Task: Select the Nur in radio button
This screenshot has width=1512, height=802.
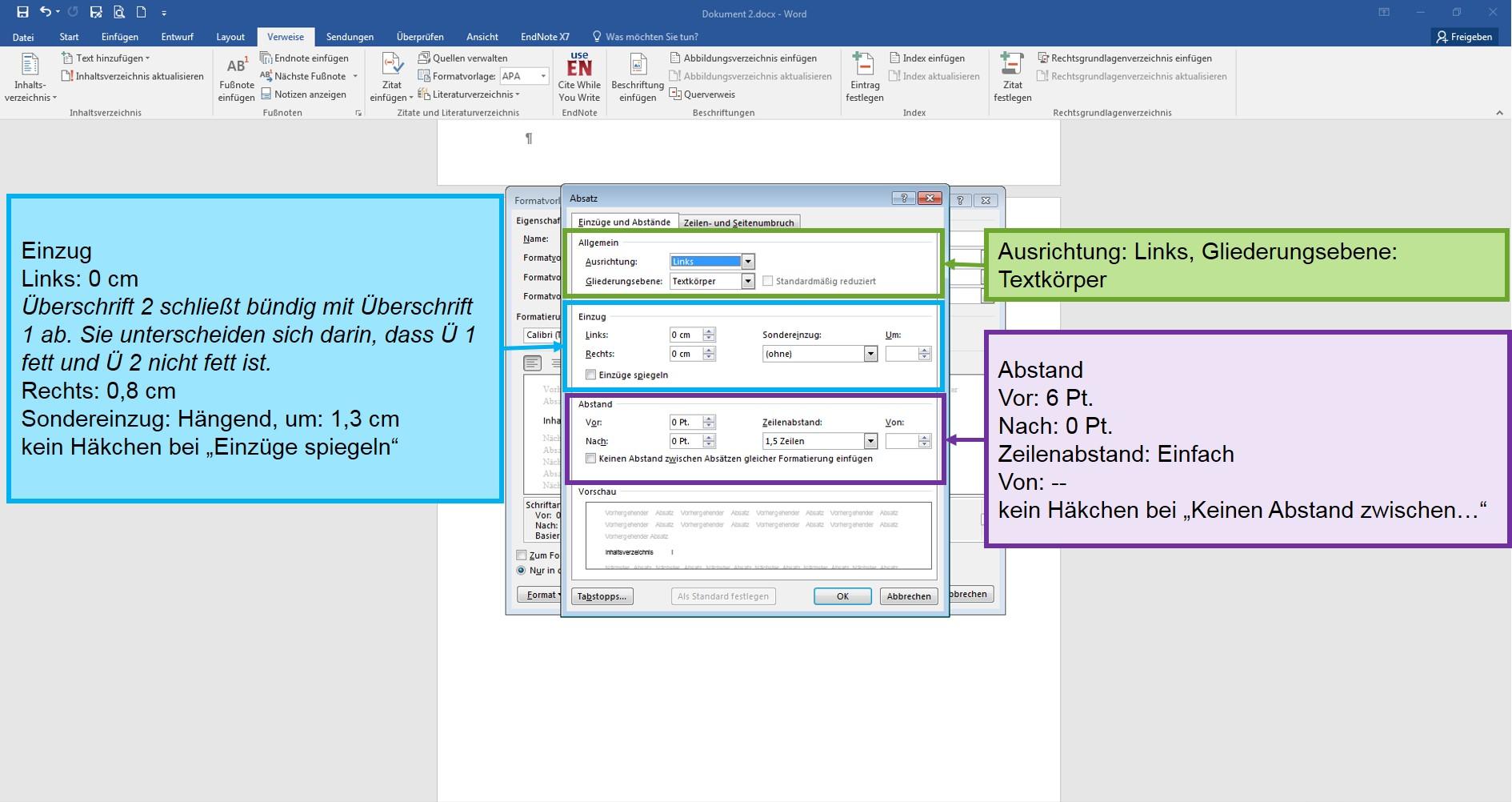Action: (x=522, y=571)
